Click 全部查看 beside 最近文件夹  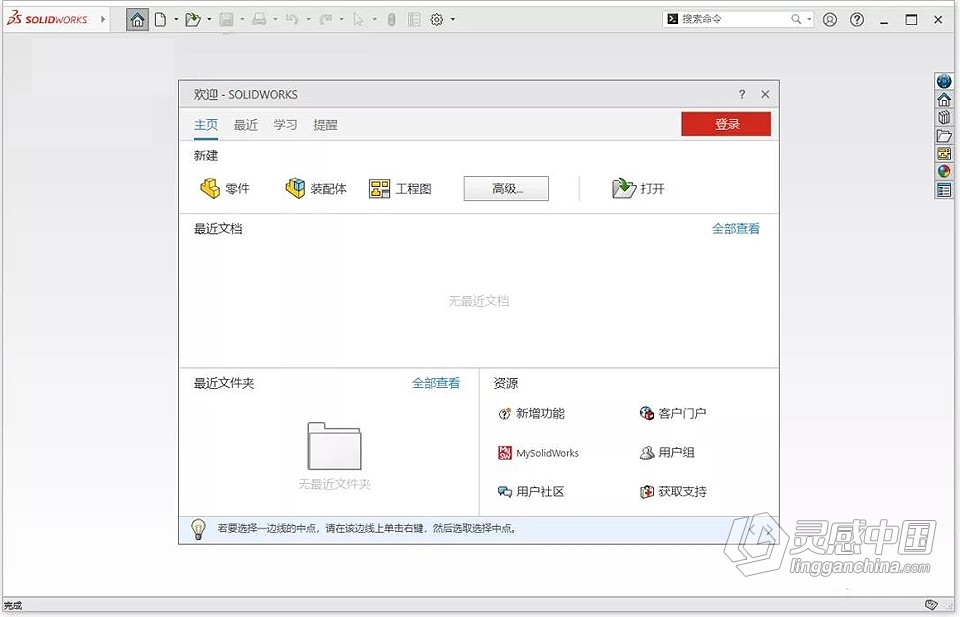(436, 383)
